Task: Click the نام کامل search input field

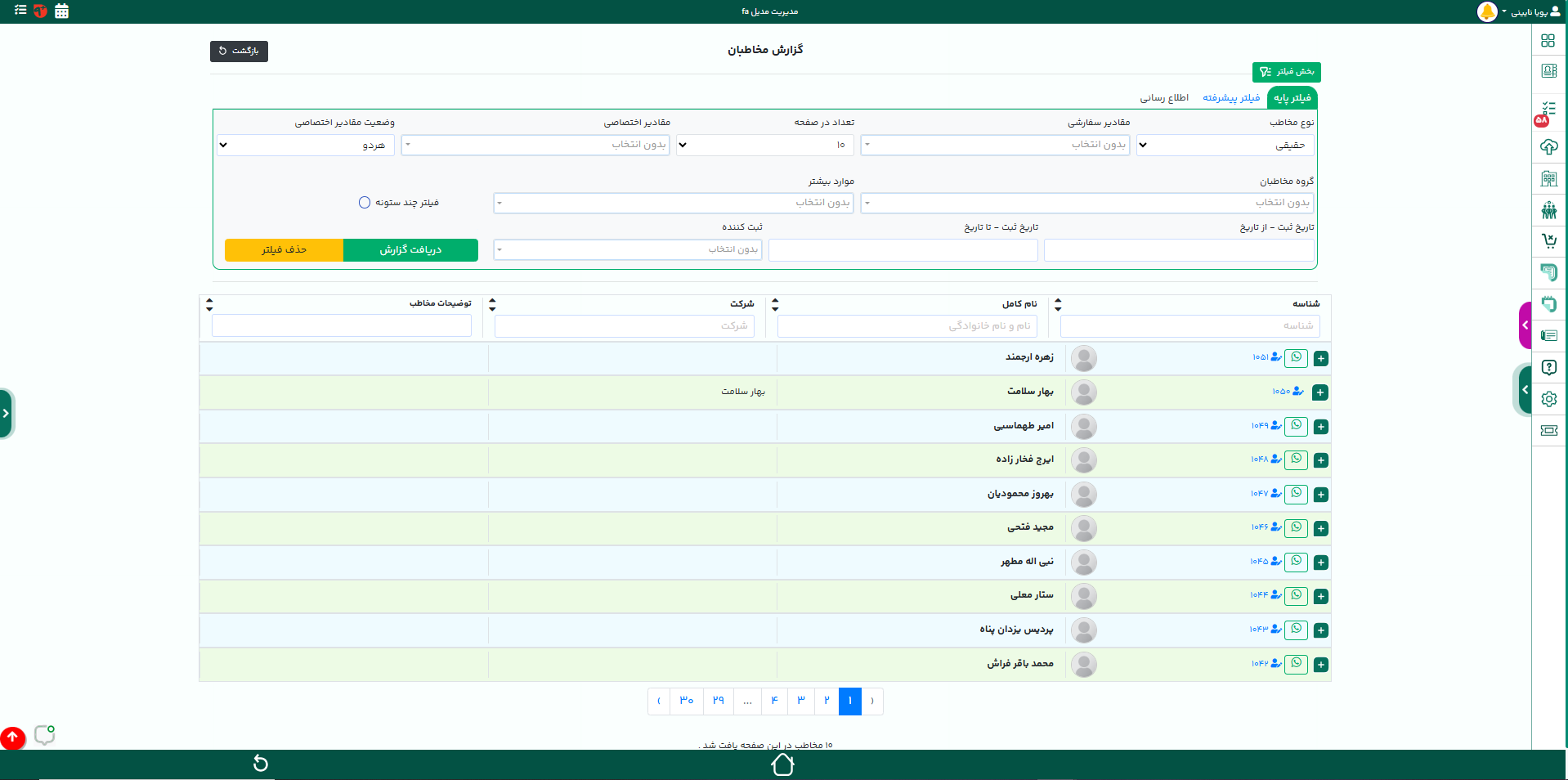Action: (x=907, y=326)
